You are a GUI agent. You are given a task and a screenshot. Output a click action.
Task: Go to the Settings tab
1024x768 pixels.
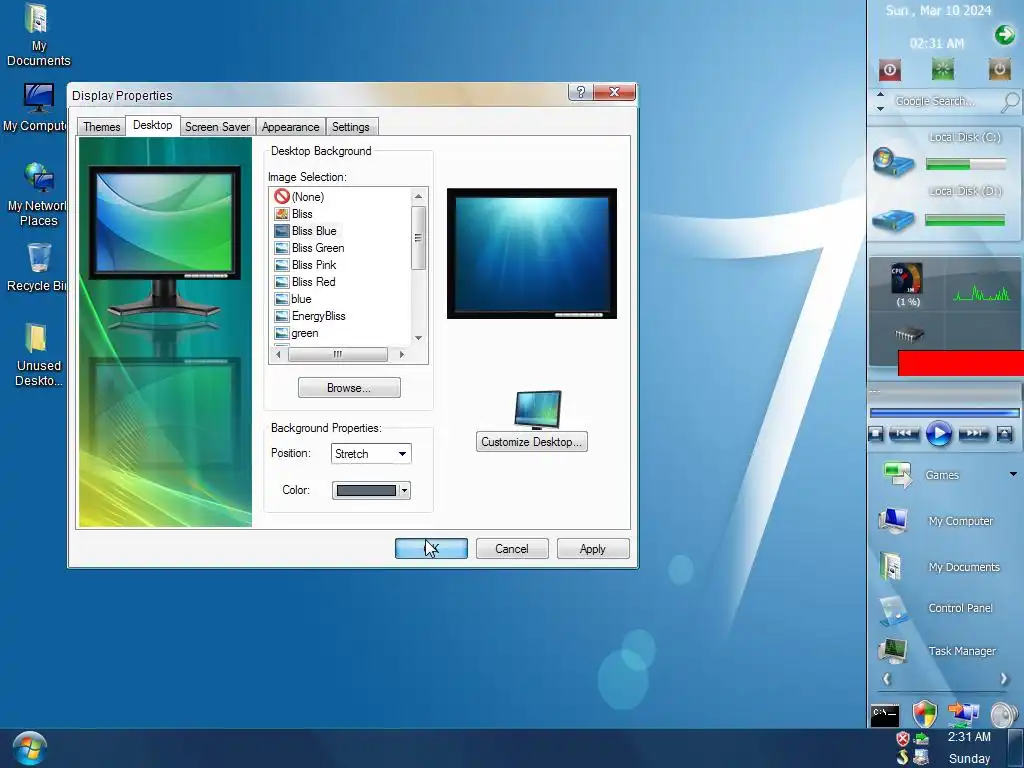[x=351, y=127]
